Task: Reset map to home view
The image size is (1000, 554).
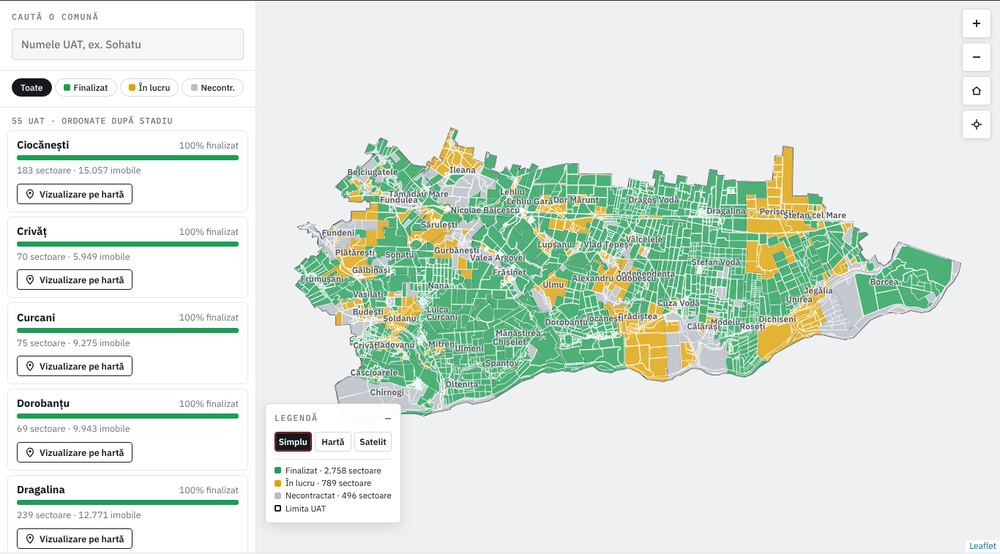Action: click(976, 91)
